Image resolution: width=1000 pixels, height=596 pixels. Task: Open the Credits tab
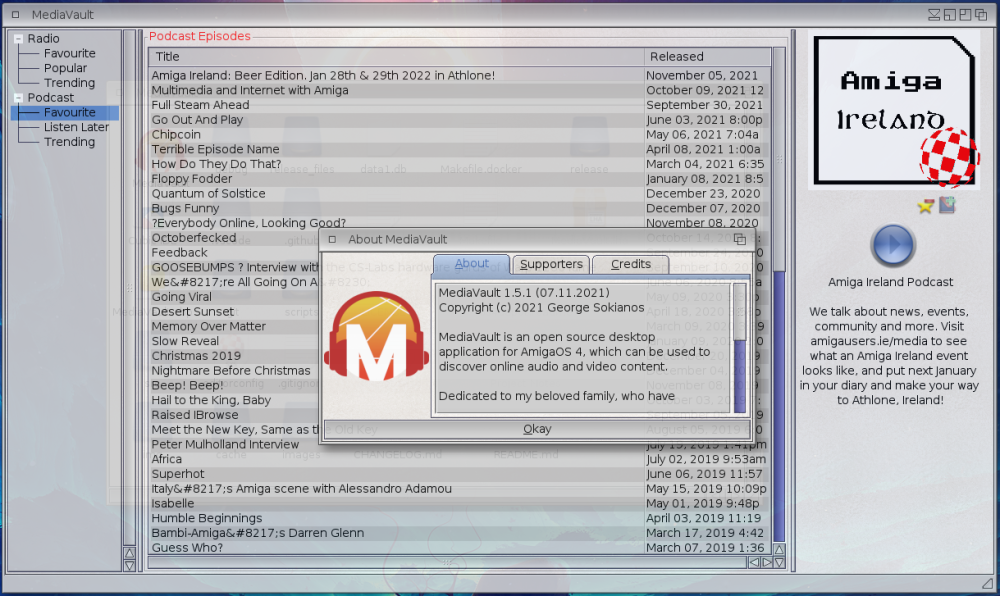pyautogui.click(x=630, y=265)
